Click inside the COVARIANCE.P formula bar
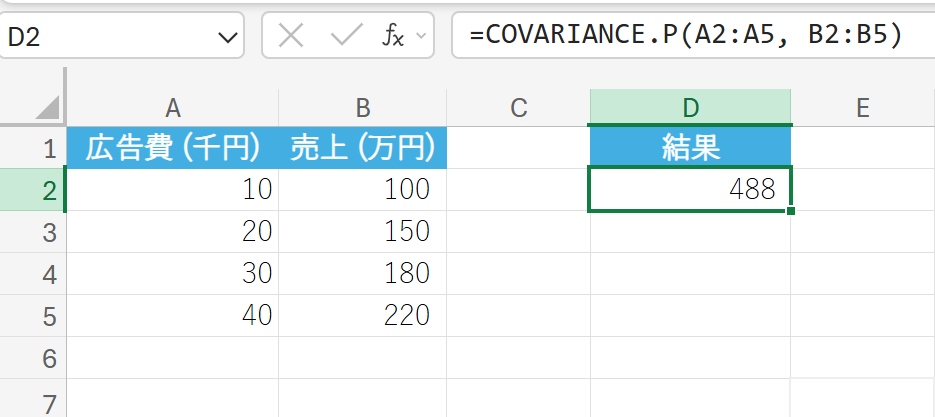This screenshot has width=935, height=417. 690,36
